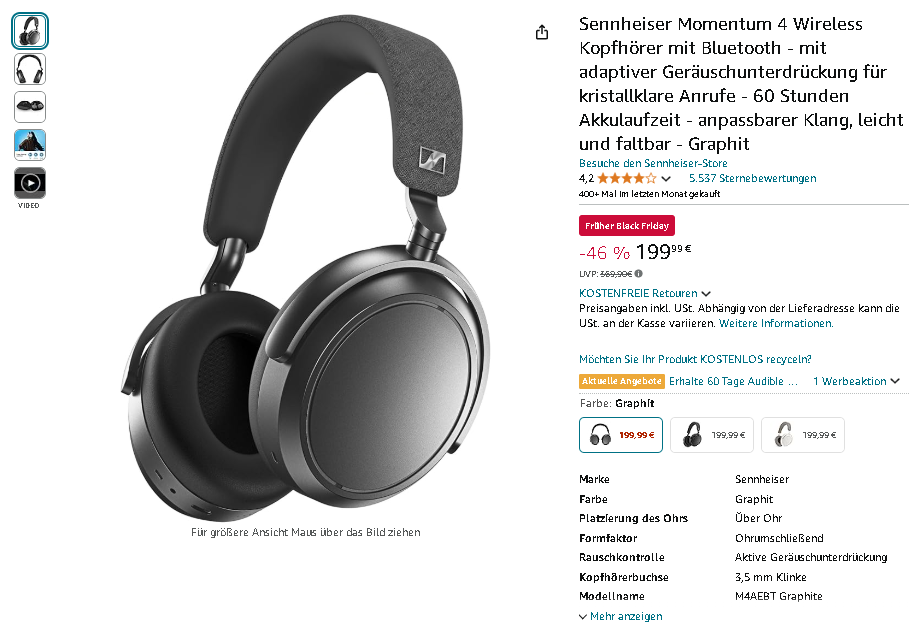
Task: Select the lifestyle photo thumbnail
Action: point(29,145)
